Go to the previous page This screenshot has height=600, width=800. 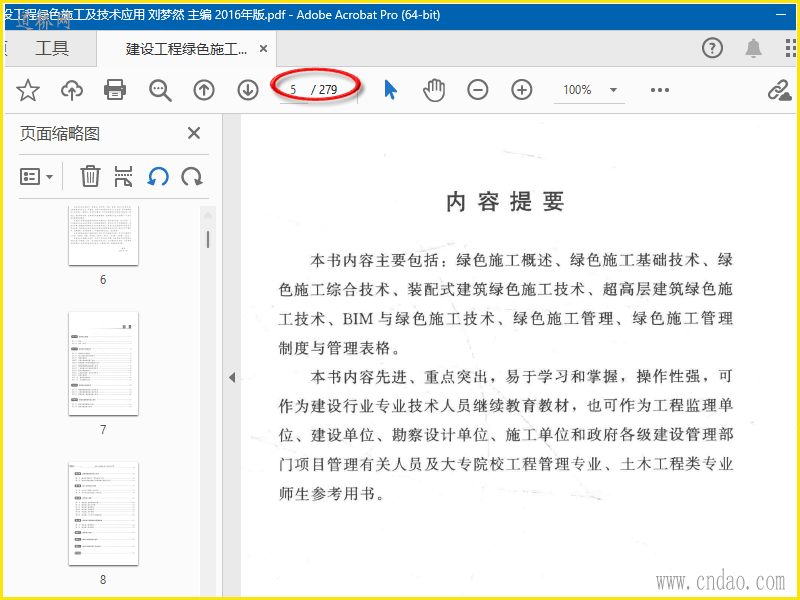pyautogui.click(x=204, y=90)
